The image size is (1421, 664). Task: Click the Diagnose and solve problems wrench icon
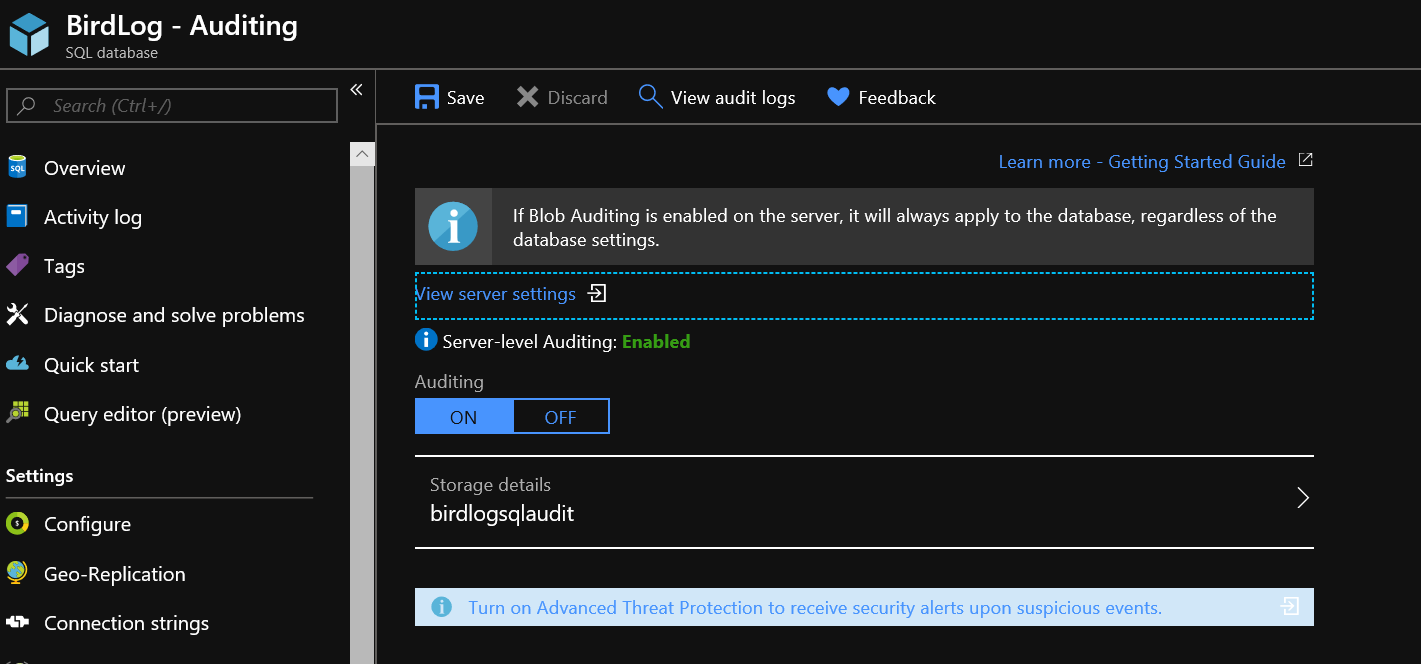click(17, 315)
